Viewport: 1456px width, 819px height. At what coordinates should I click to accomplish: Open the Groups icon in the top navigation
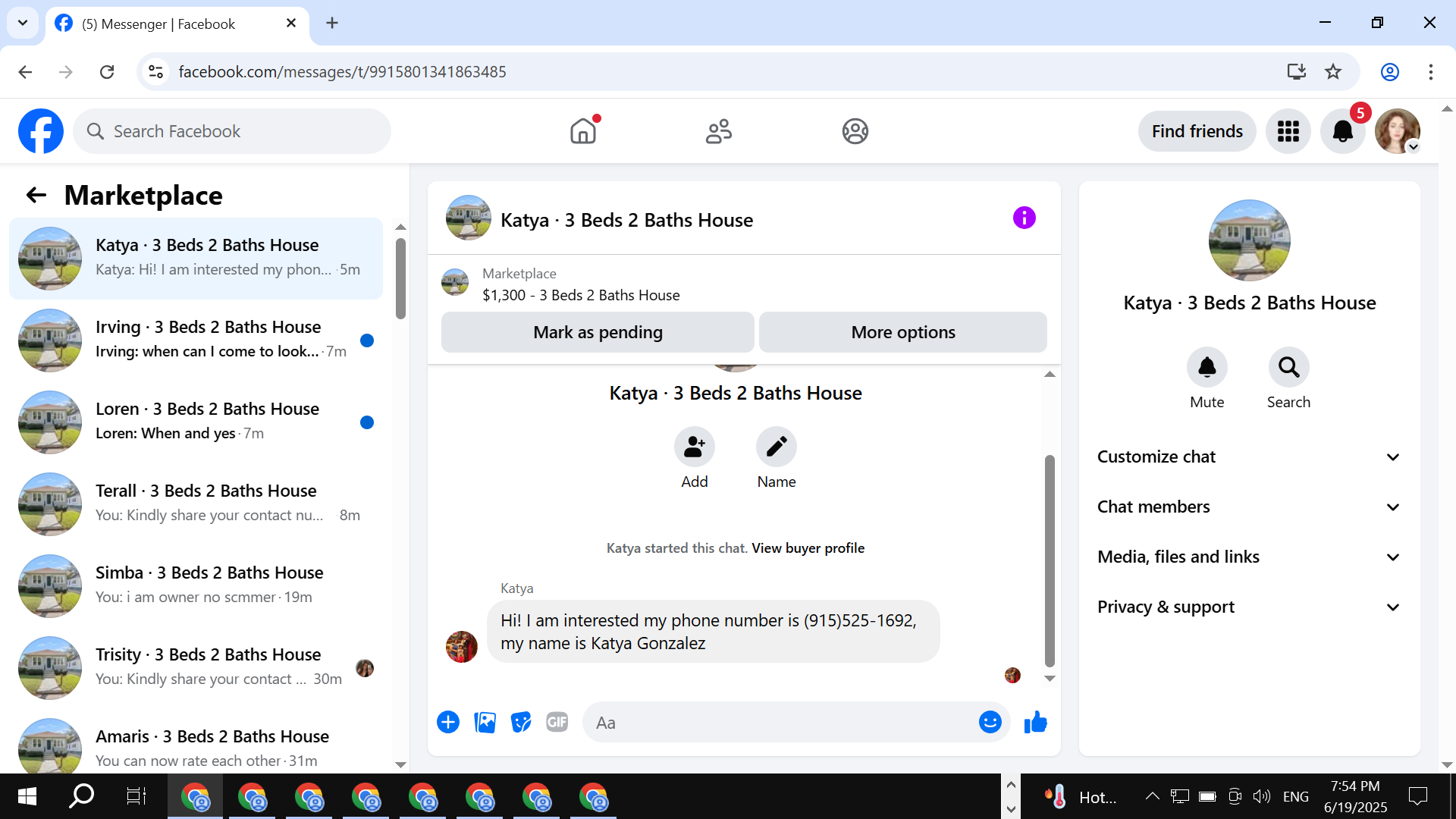point(855,131)
